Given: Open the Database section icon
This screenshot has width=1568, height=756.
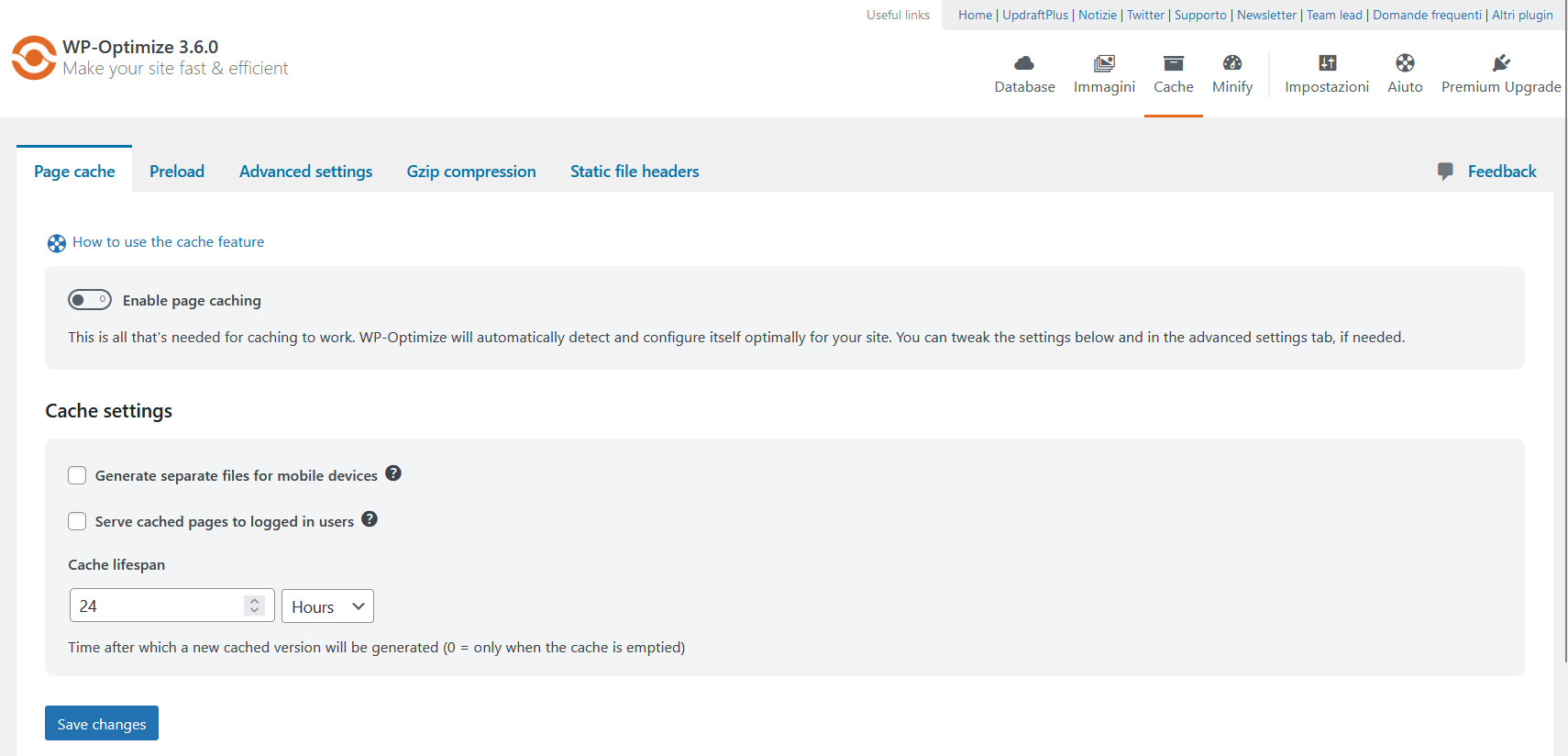Looking at the screenshot, I should coord(1024,64).
